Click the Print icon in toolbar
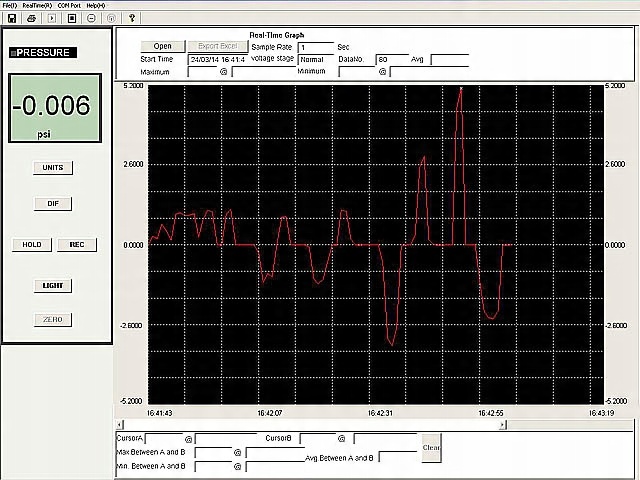The height and width of the screenshot is (480, 640). (x=31, y=18)
